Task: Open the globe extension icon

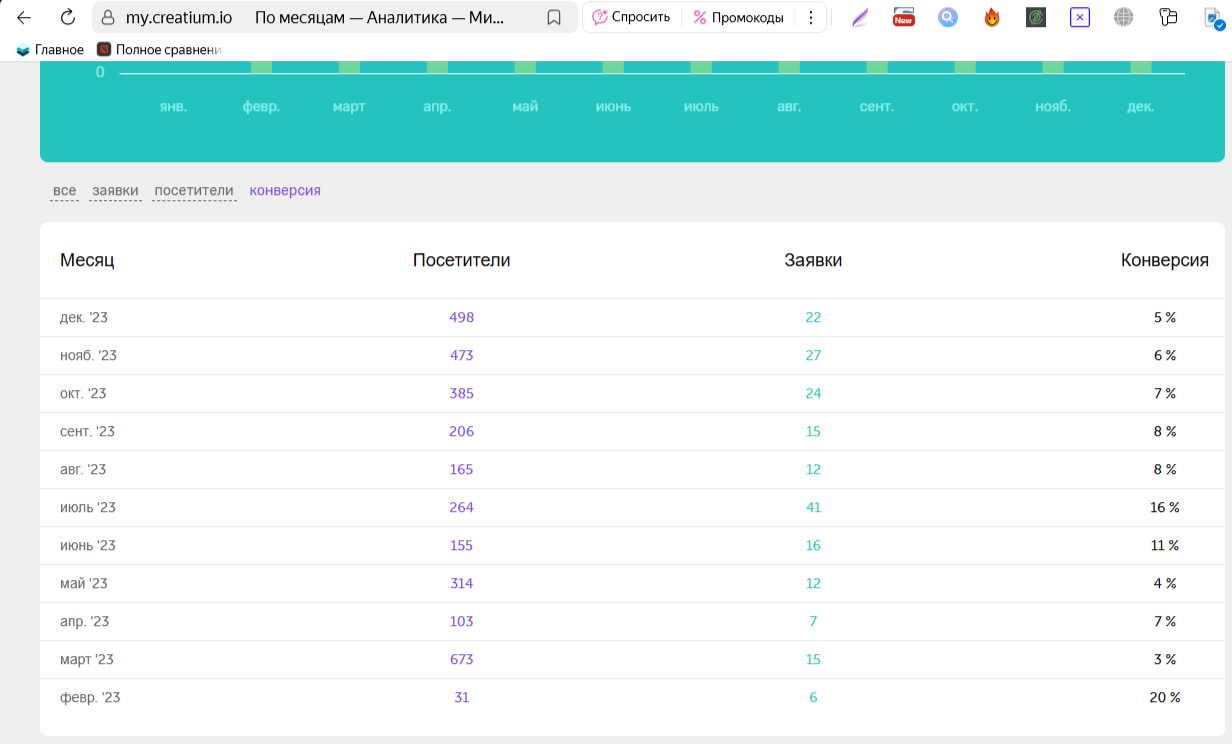Action: coord(1124,17)
